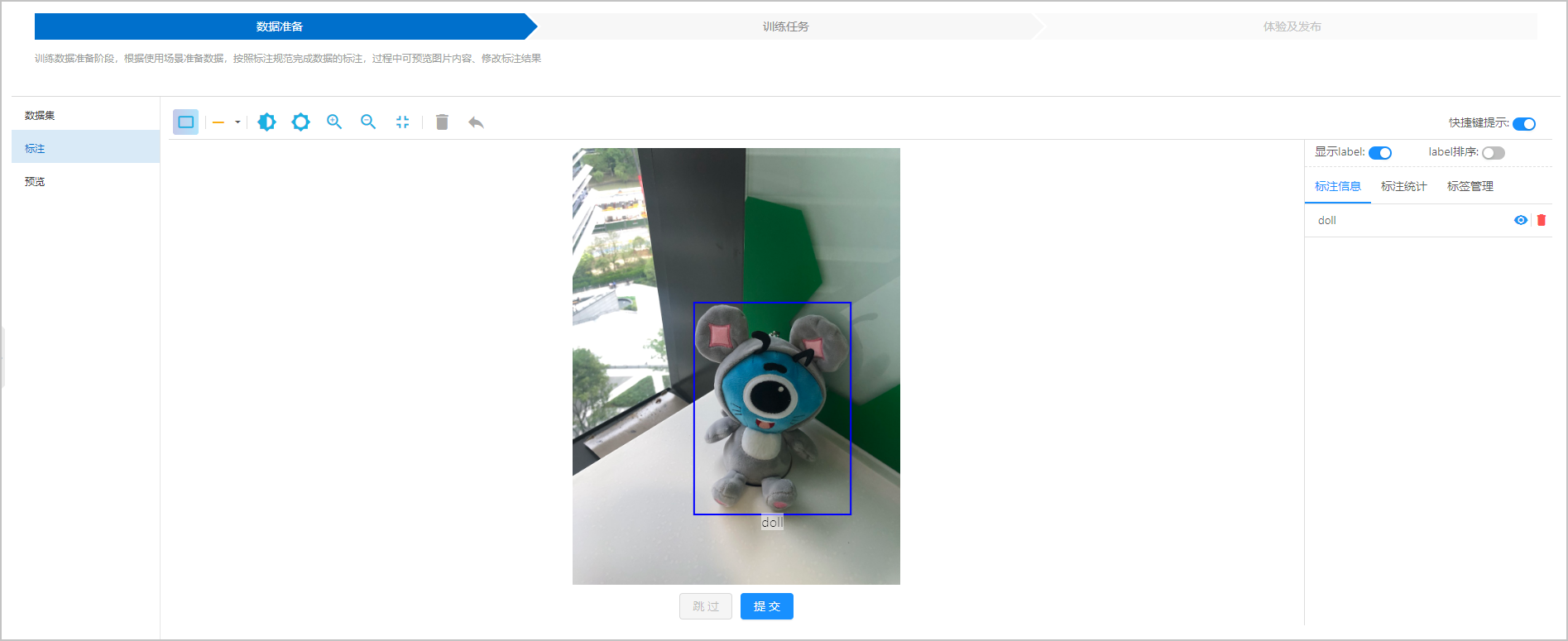Click the blue bounding box around the doll

point(772,409)
